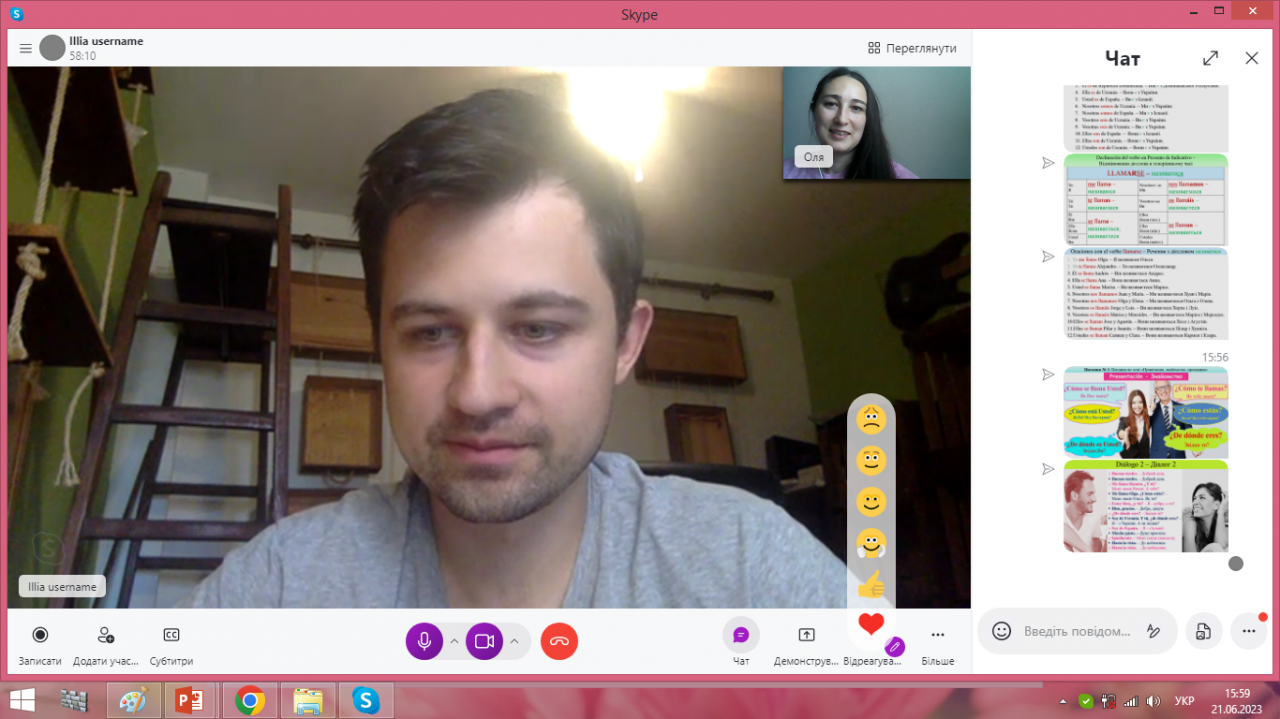
Task: Click the message input field
Action: click(x=1076, y=631)
